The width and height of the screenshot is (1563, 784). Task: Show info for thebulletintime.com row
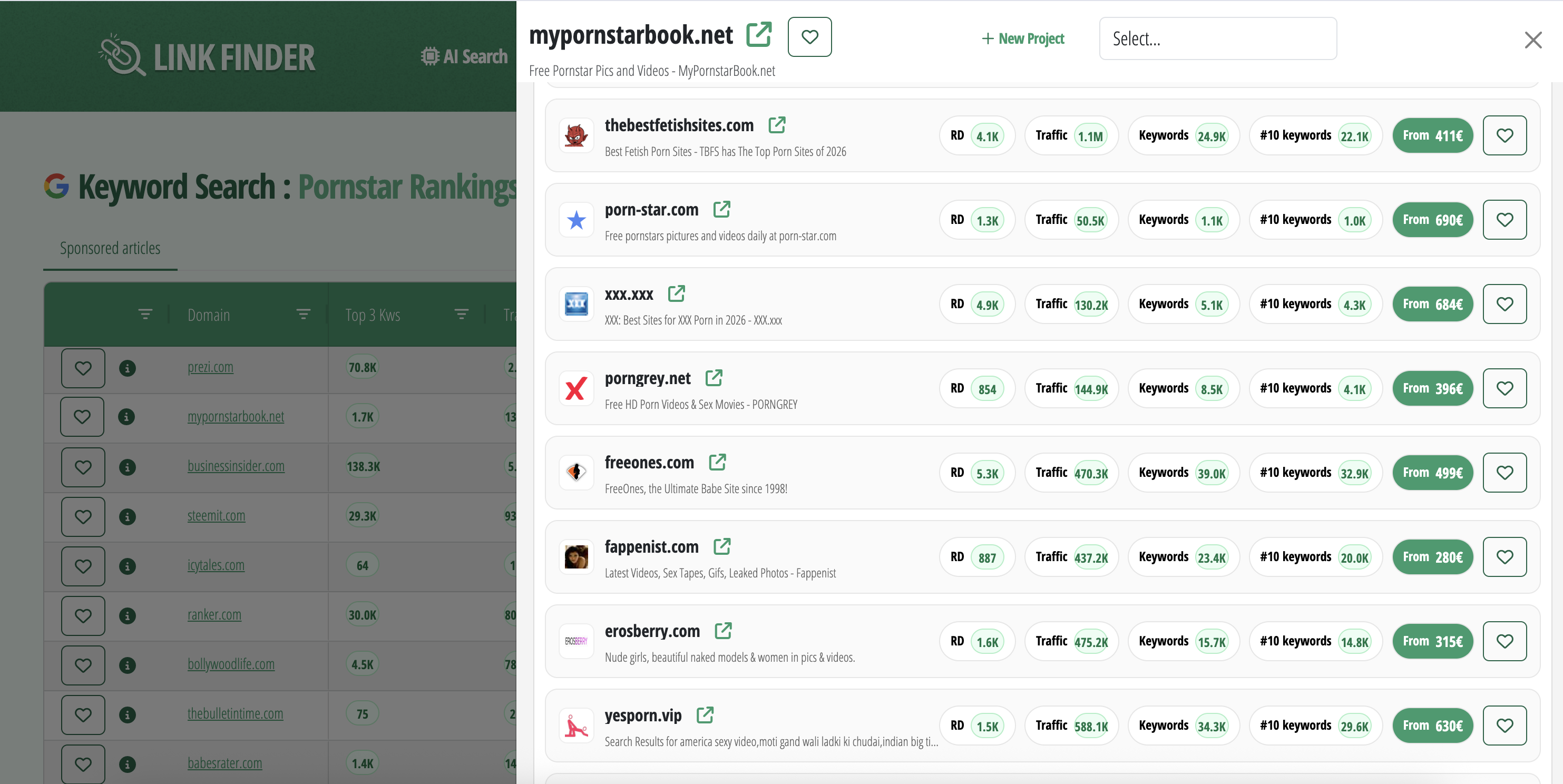coord(127,714)
